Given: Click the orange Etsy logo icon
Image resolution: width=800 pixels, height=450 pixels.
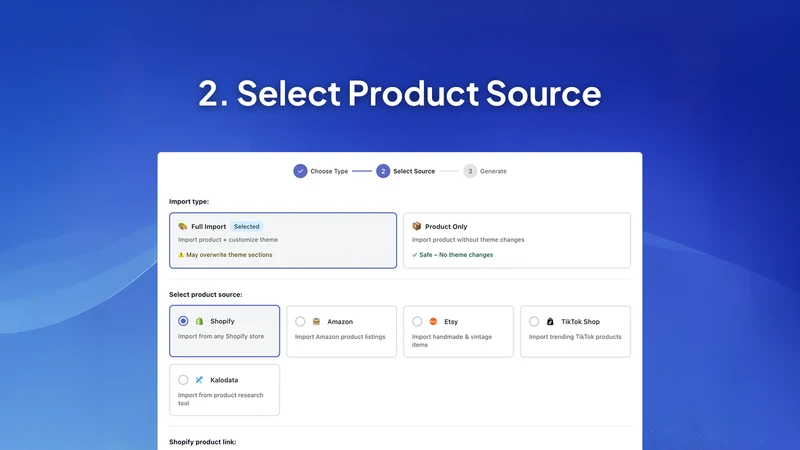Looking at the screenshot, I should point(433,321).
